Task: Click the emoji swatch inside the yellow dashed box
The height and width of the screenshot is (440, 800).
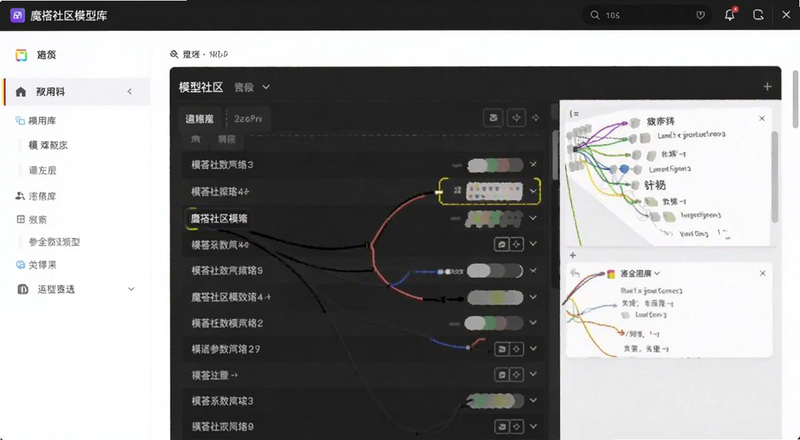Action: click(494, 191)
